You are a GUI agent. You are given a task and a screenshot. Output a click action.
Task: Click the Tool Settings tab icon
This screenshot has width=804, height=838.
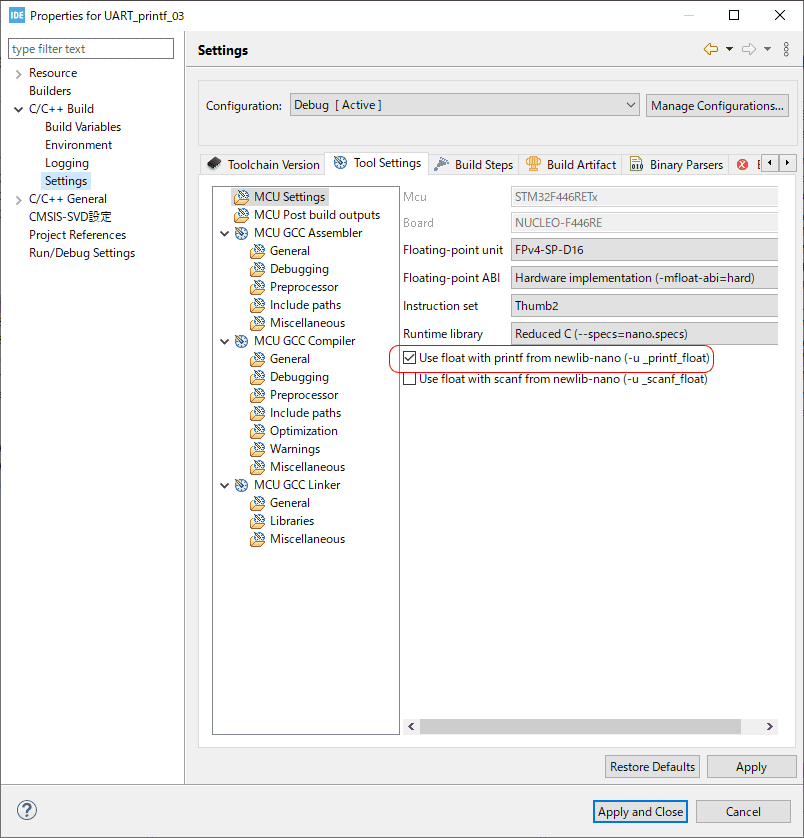(341, 162)
